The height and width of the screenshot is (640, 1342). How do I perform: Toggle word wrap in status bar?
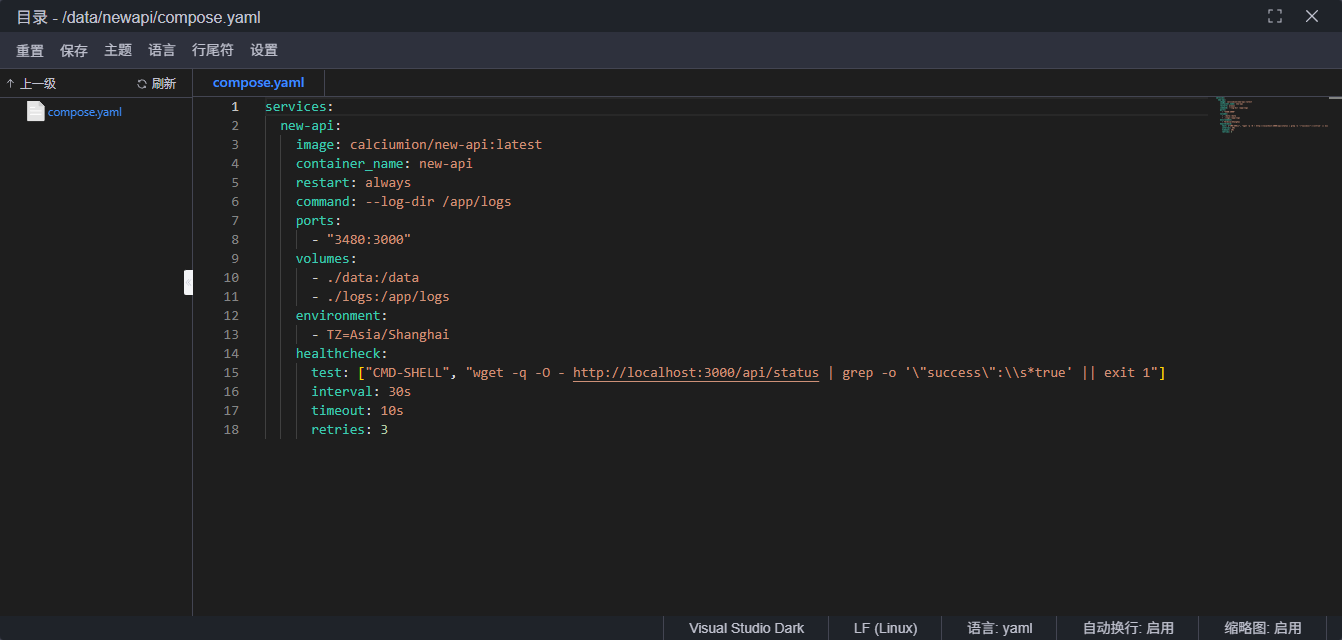[x=1127, y=628]
